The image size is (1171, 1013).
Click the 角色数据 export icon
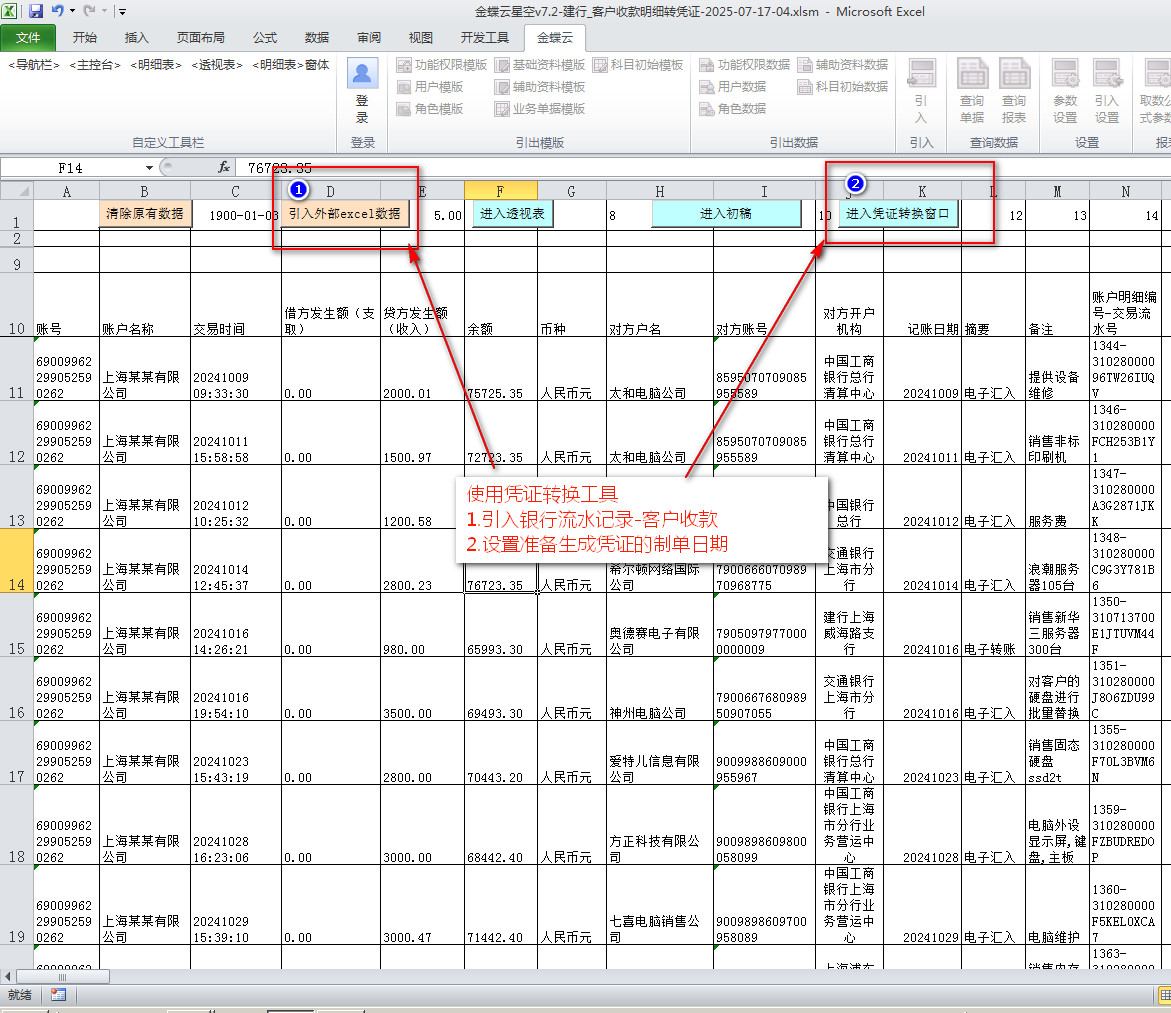point(706,109)
